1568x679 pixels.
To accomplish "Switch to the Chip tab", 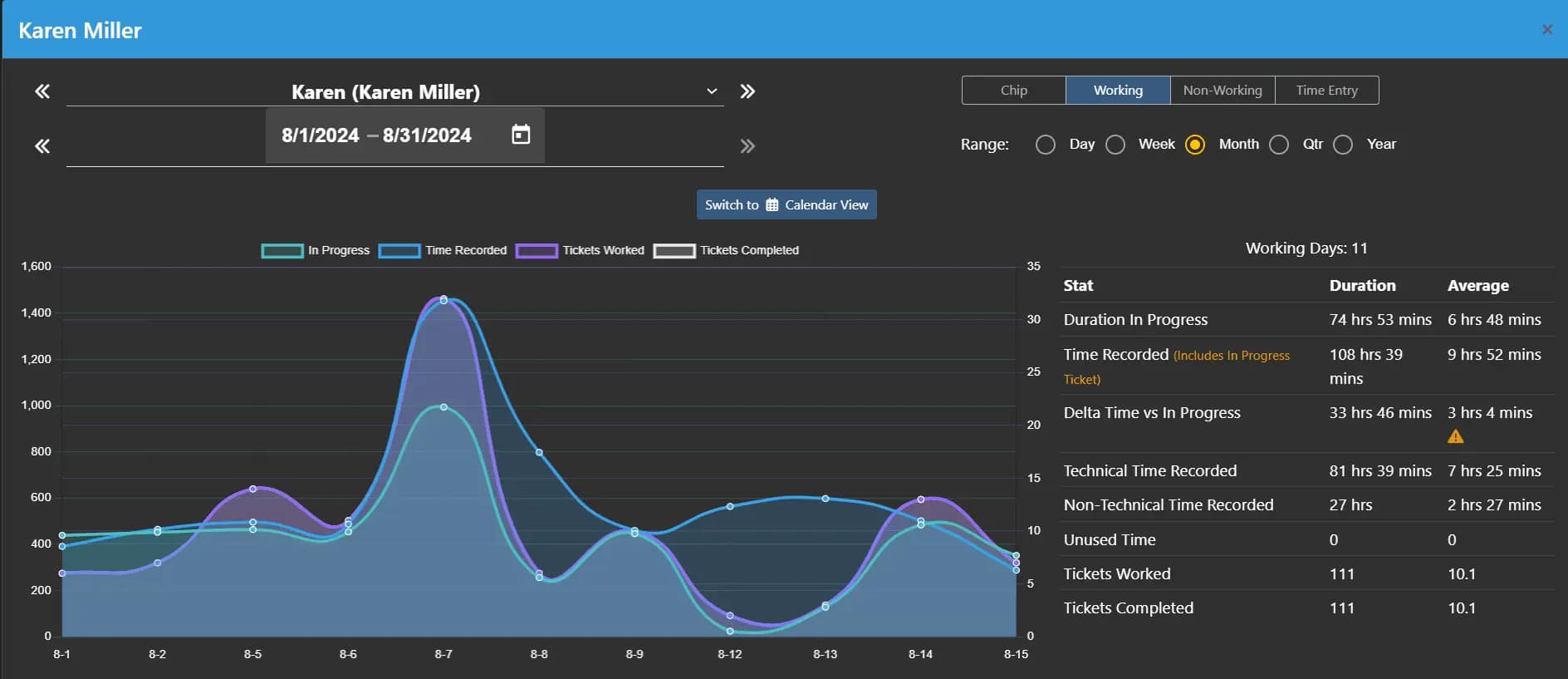I will (x=1013, y=91).
